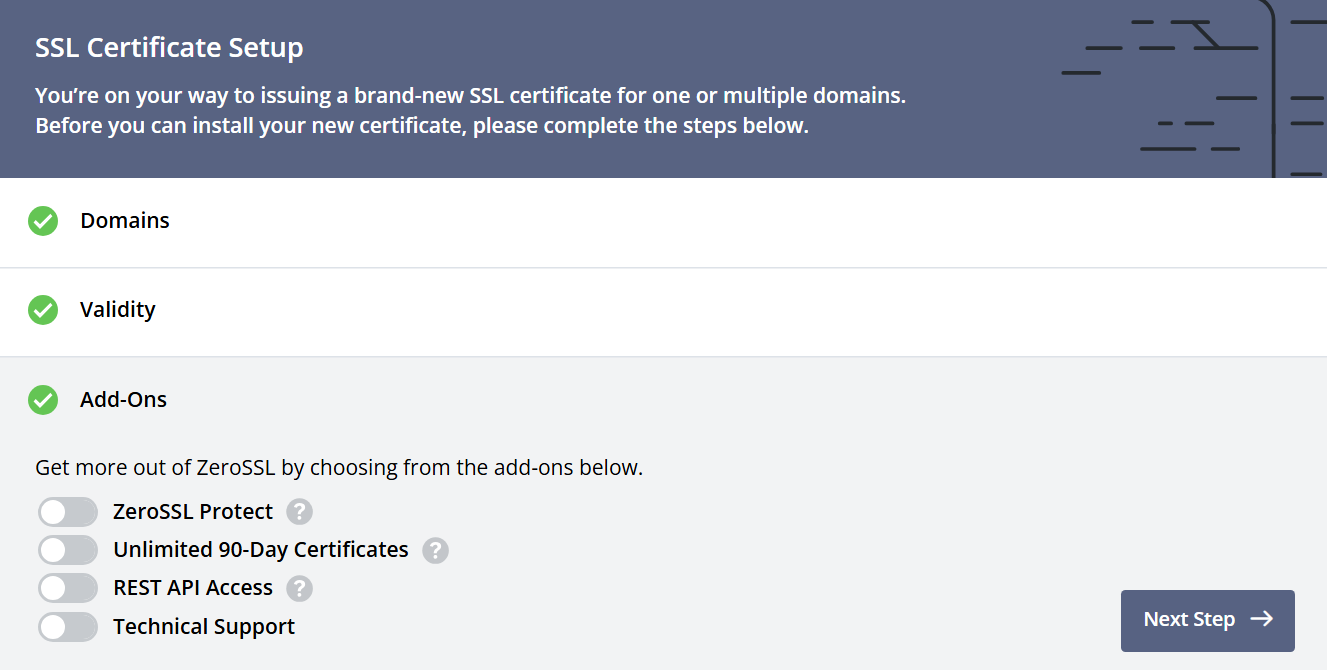
Task: Click the green checkmark beside Validity
Action: [x=43, y=310]
